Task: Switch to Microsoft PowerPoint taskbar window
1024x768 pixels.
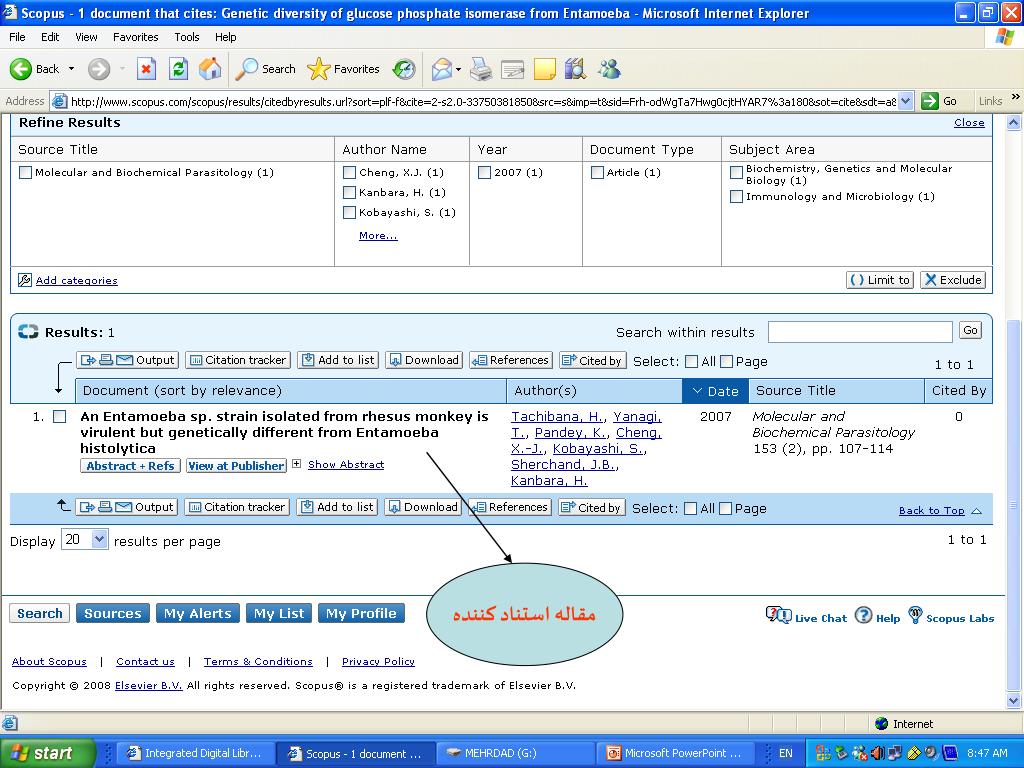Action: tap(676, 754)
